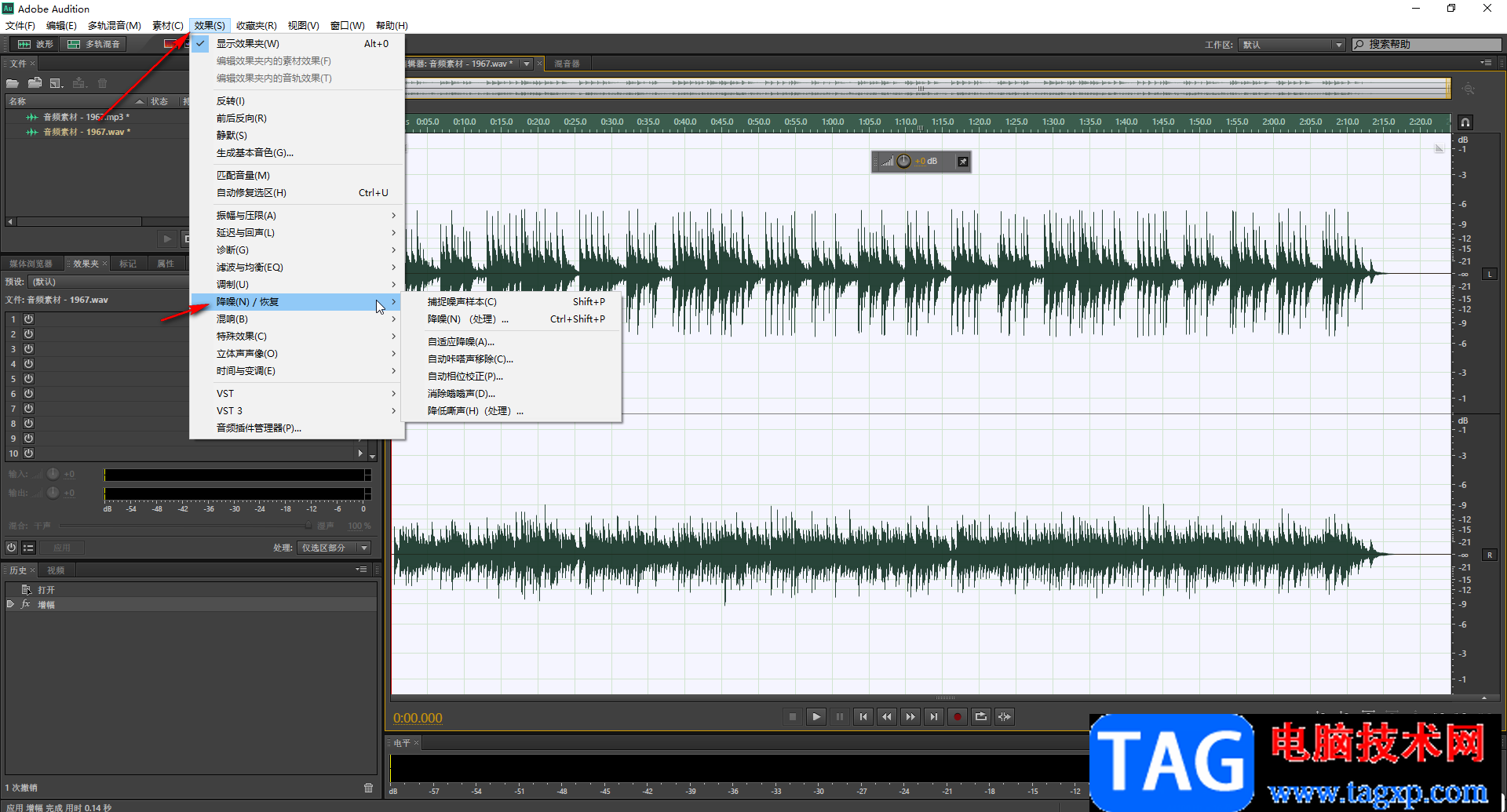Open the 帮助(H) menu
The height and width of the screenshot is (812, 1507).
[392, 25]
